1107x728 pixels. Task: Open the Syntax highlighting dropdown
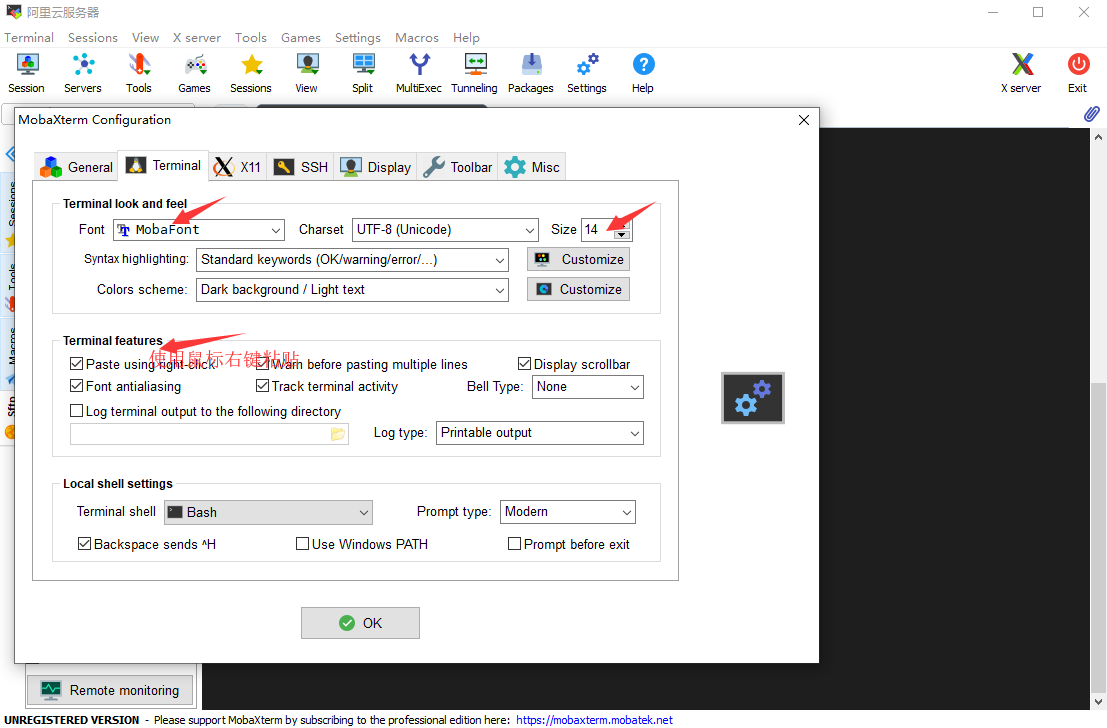point(352,260)
